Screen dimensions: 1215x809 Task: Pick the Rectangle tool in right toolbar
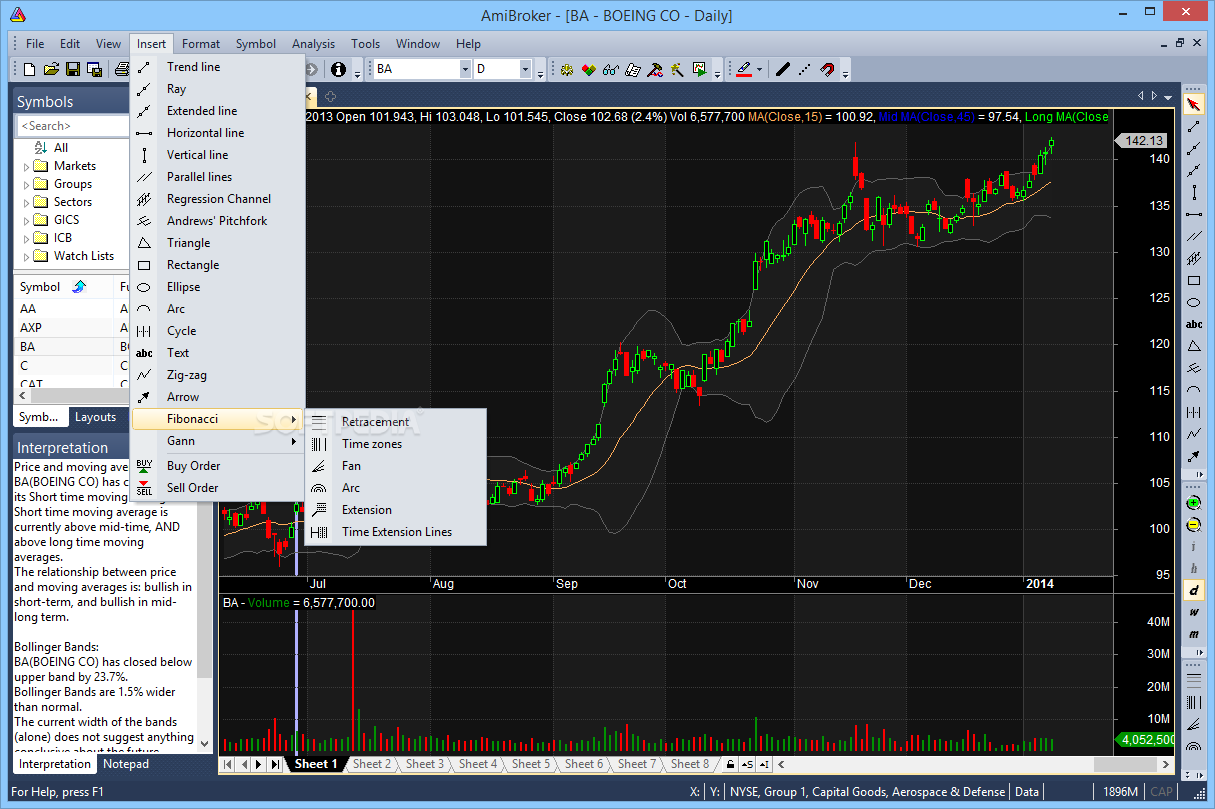(x=1194, y=280)
